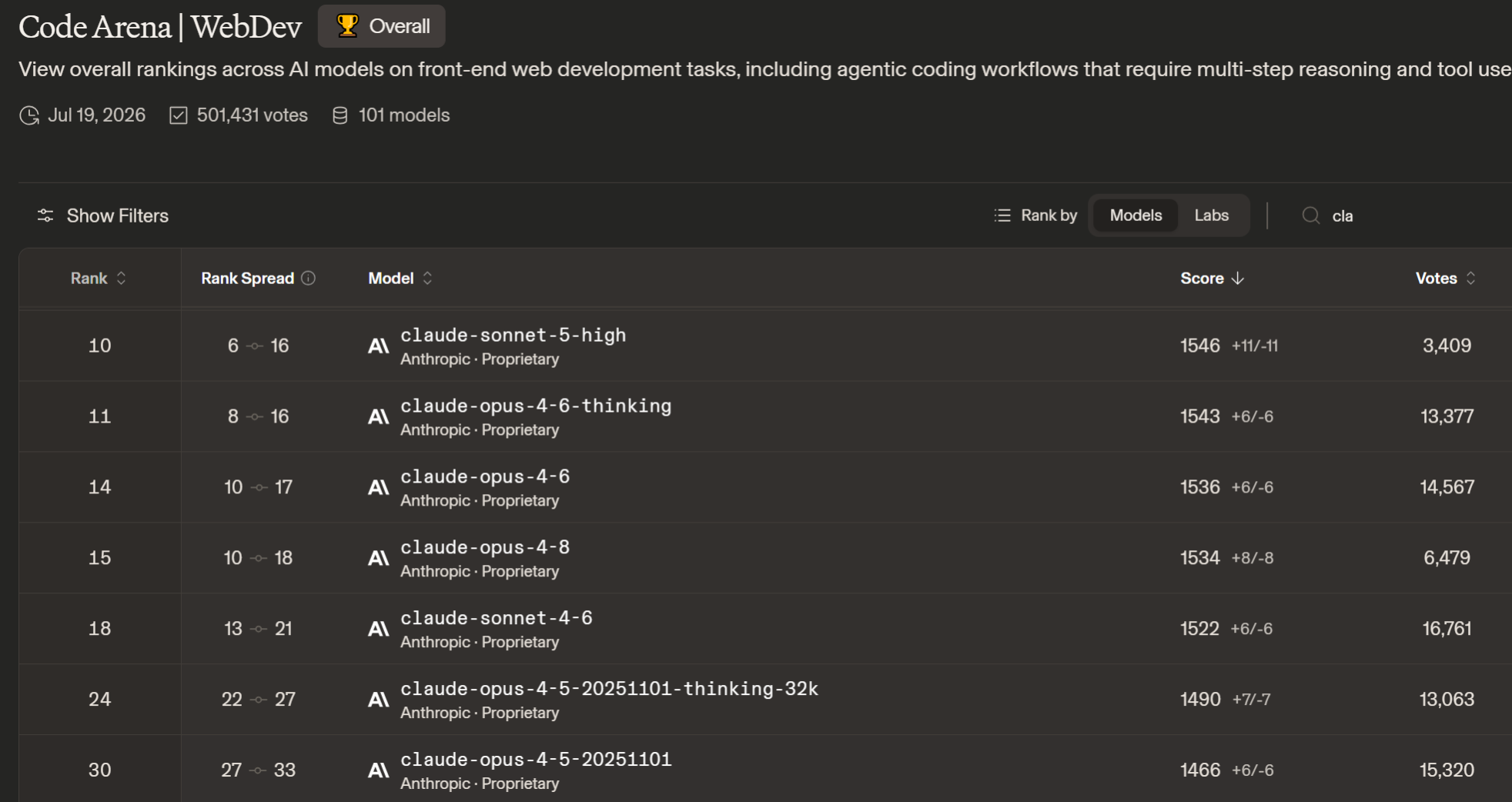Sort by the Rank column arrows

(121, 278)
